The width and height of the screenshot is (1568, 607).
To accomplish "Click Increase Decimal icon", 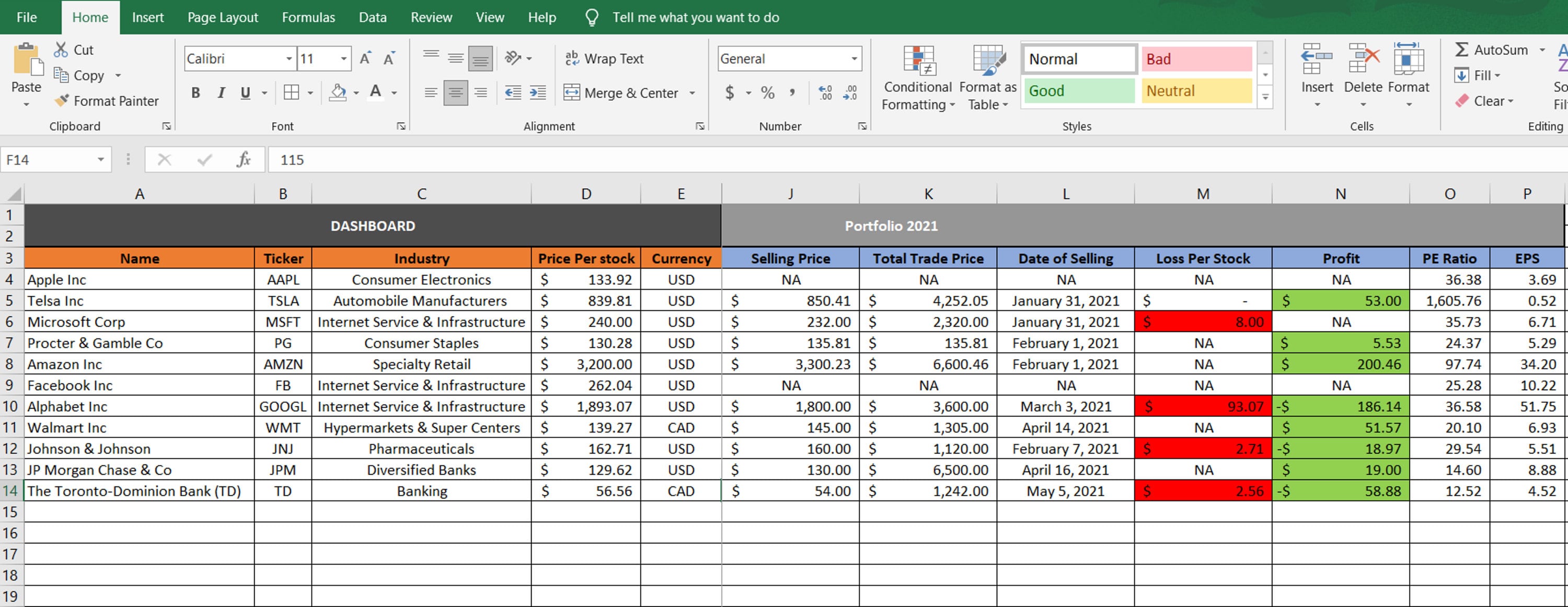I will tap(825, 92).
